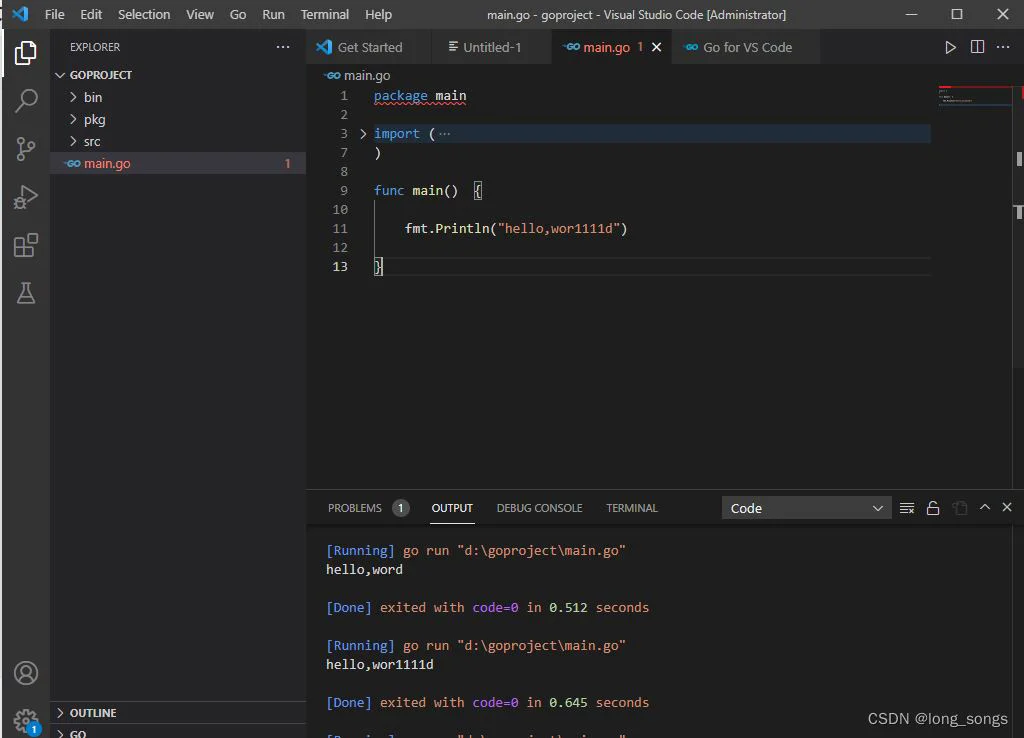Click the 'package main' line in editor
This screenshot has height=738, width=1024.
(420, 96)
